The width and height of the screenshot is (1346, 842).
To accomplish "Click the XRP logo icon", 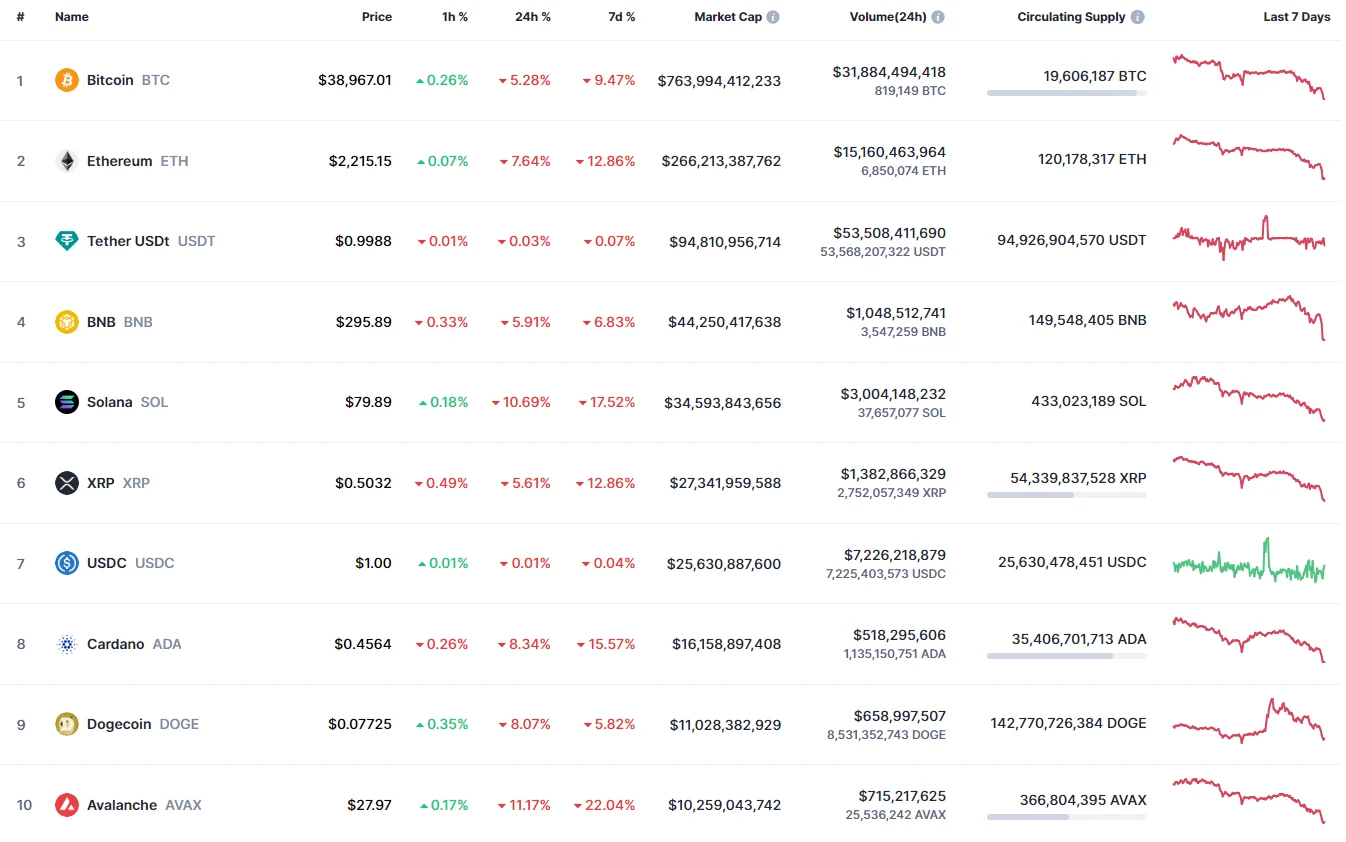I will (67, 483).
